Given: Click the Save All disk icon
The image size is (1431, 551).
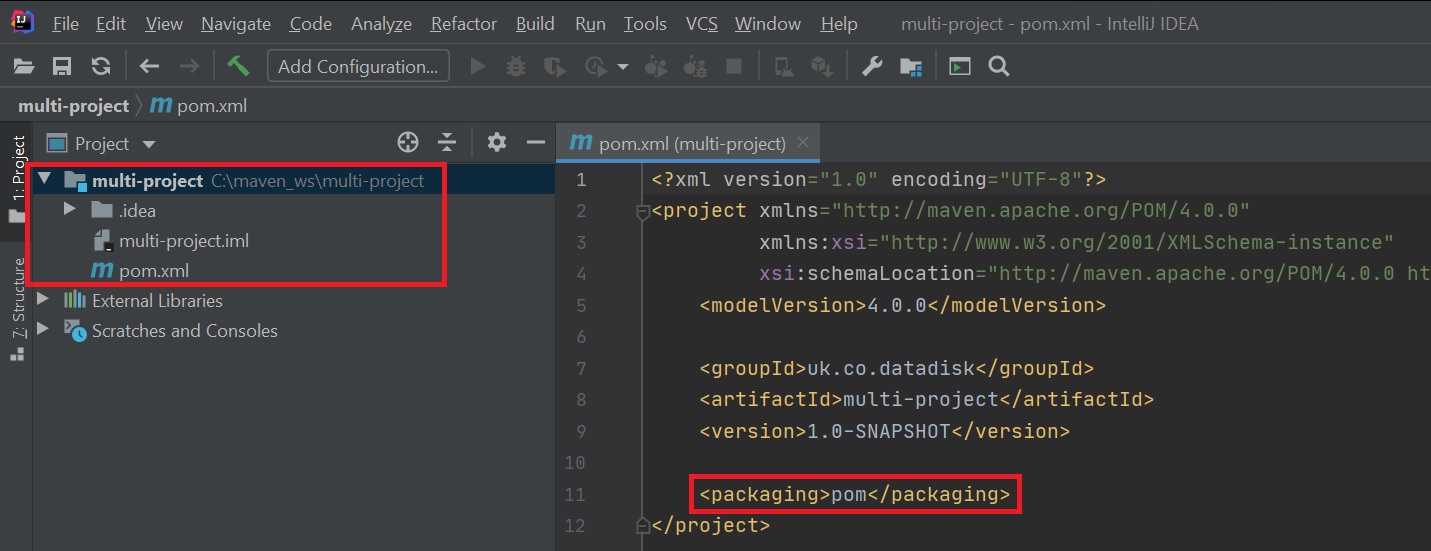Looking at the screenshot, I should (x=62, y=66).
